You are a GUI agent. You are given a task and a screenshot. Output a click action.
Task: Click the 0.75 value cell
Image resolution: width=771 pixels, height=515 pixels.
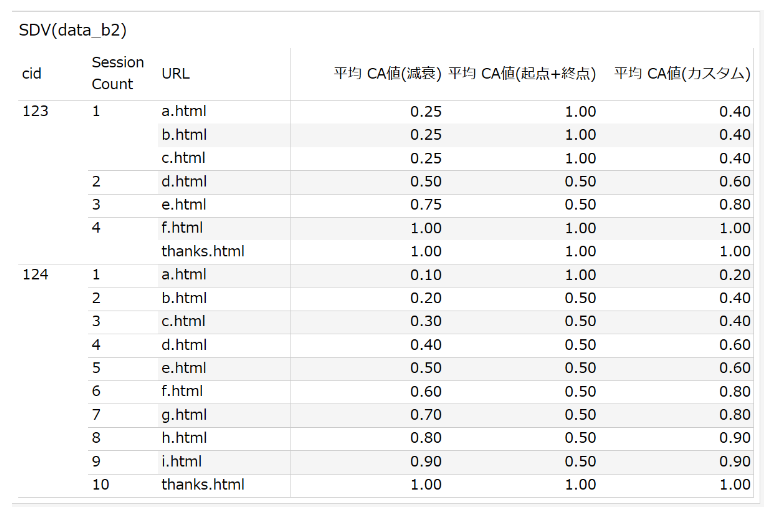pos(426,204)
